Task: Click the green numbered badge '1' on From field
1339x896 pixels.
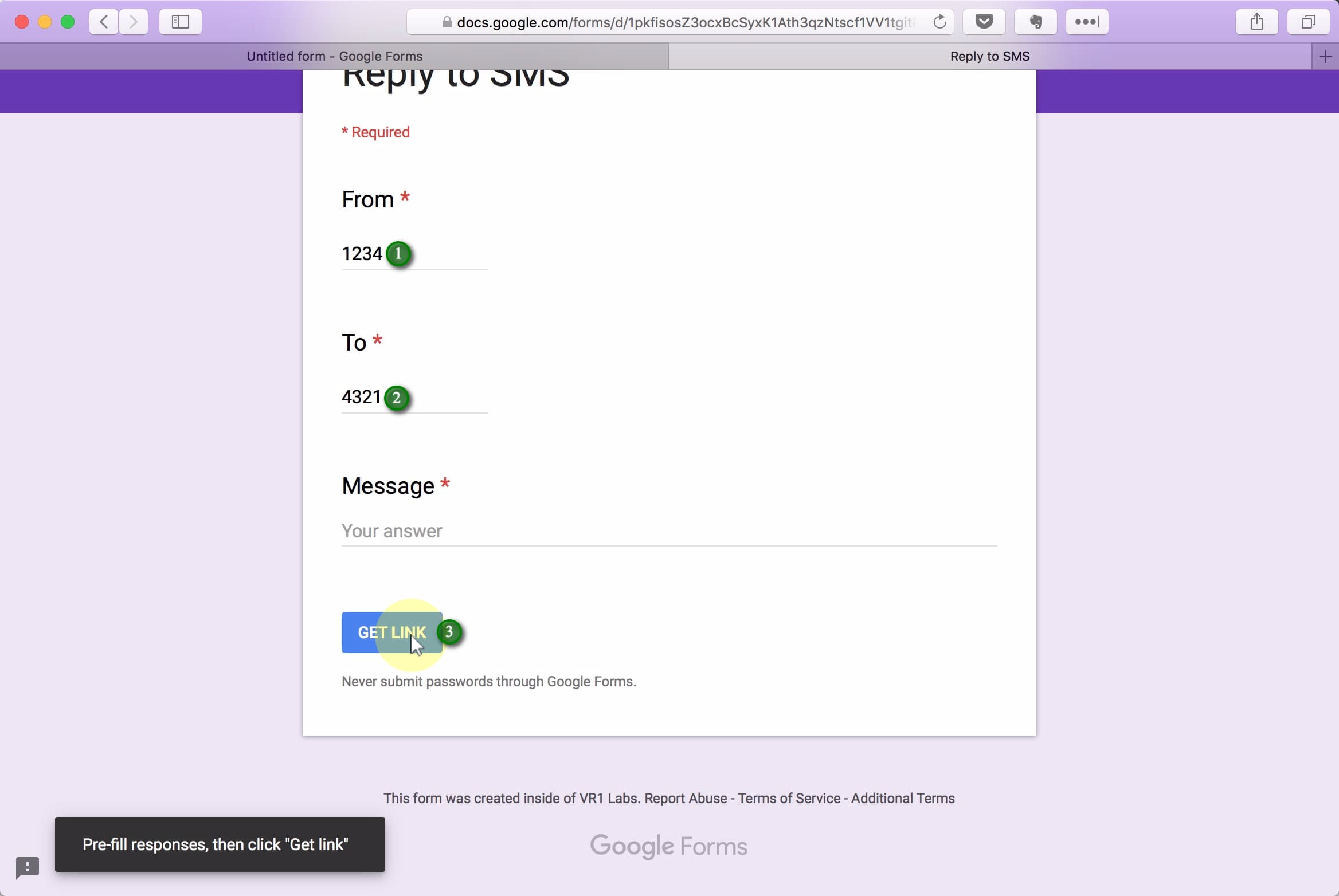Action: 397,254
